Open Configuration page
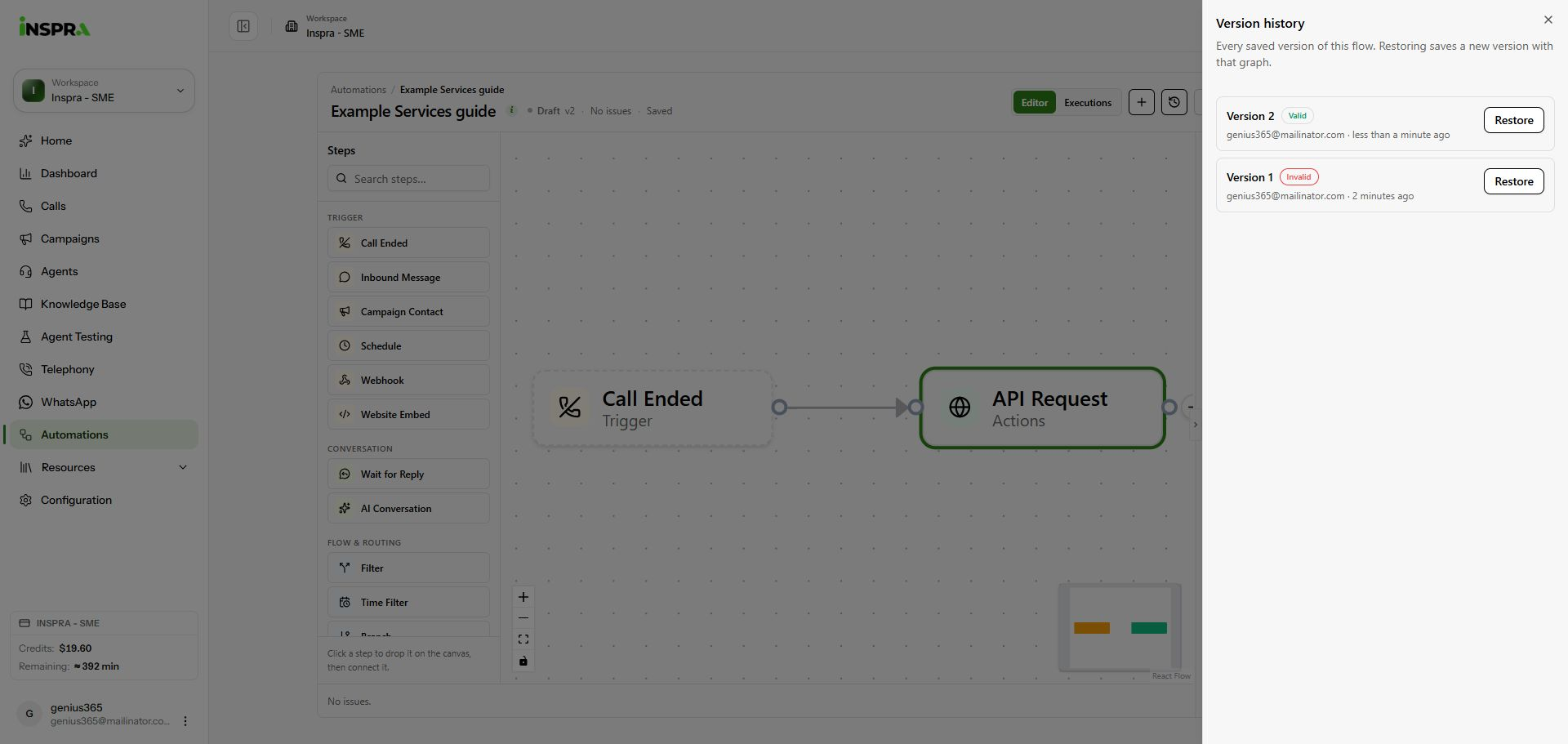 point(104,500)
